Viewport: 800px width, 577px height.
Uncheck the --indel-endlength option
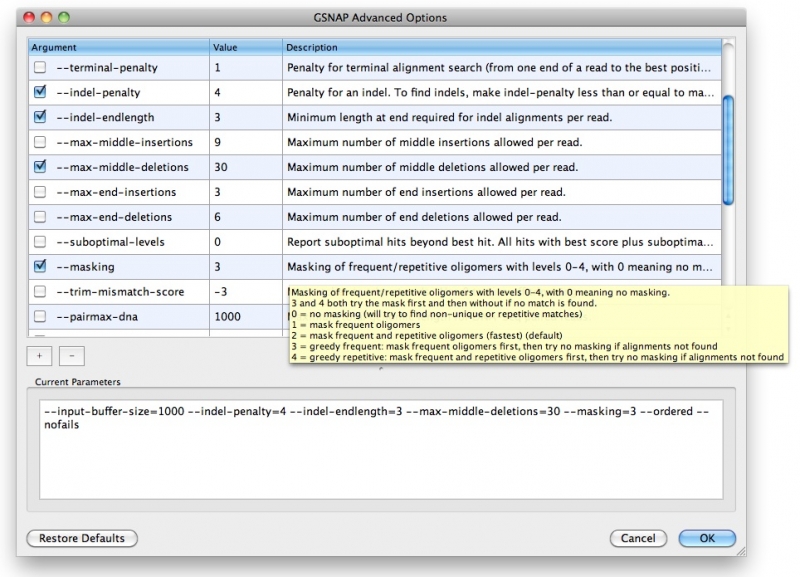(40, 117)
